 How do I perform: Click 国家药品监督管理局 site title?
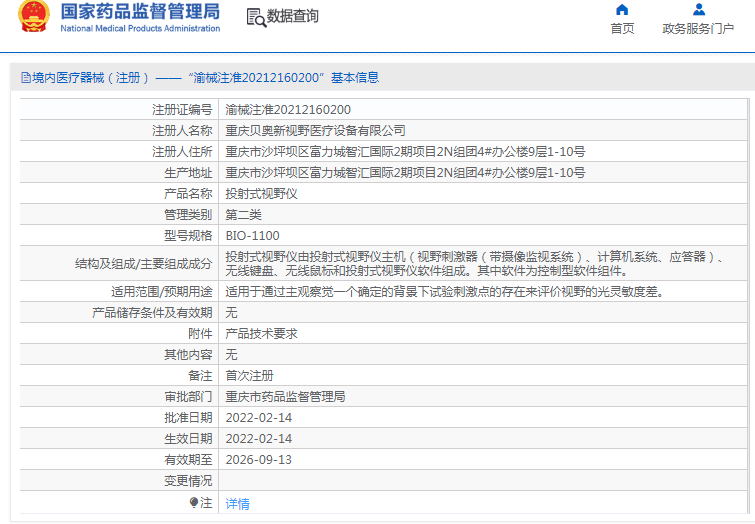tap(140, 12)
